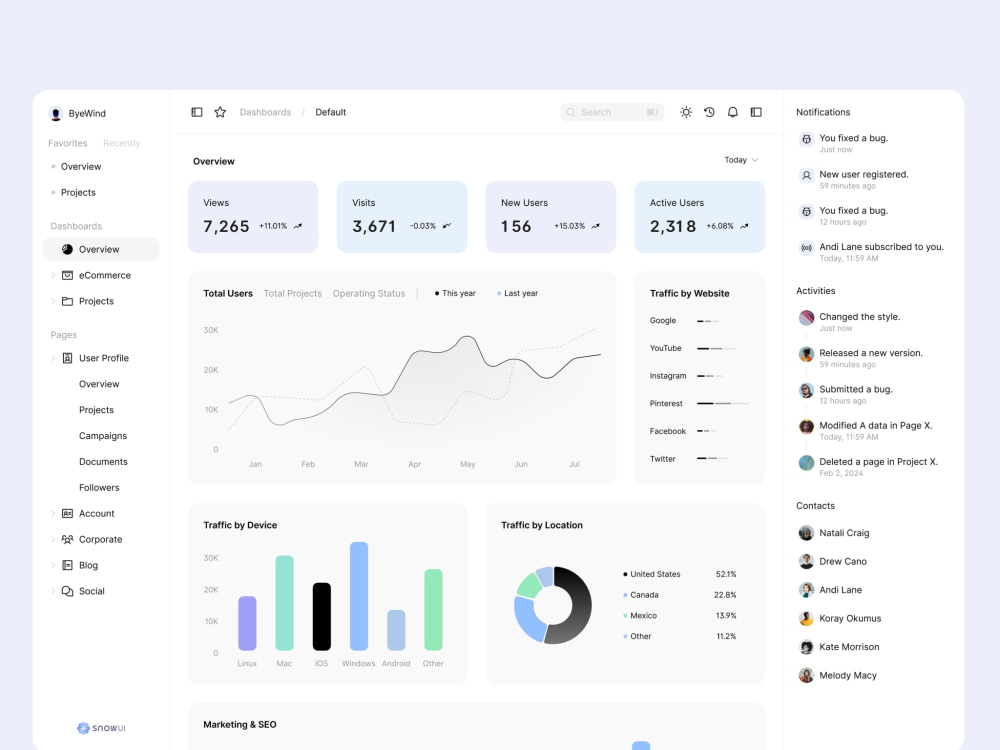Expand the Social menu chevron
The width and height of the screenshot is (1000, 750).
(x=53, y=591)
